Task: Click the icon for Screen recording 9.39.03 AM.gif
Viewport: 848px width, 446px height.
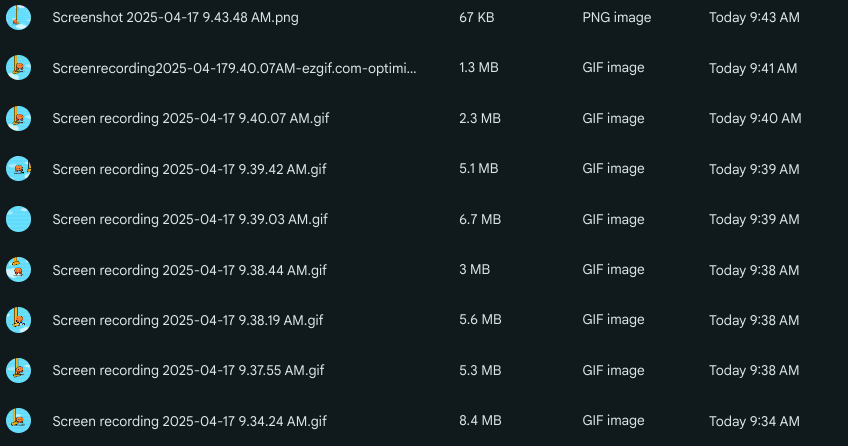Action: click(18, 219)
